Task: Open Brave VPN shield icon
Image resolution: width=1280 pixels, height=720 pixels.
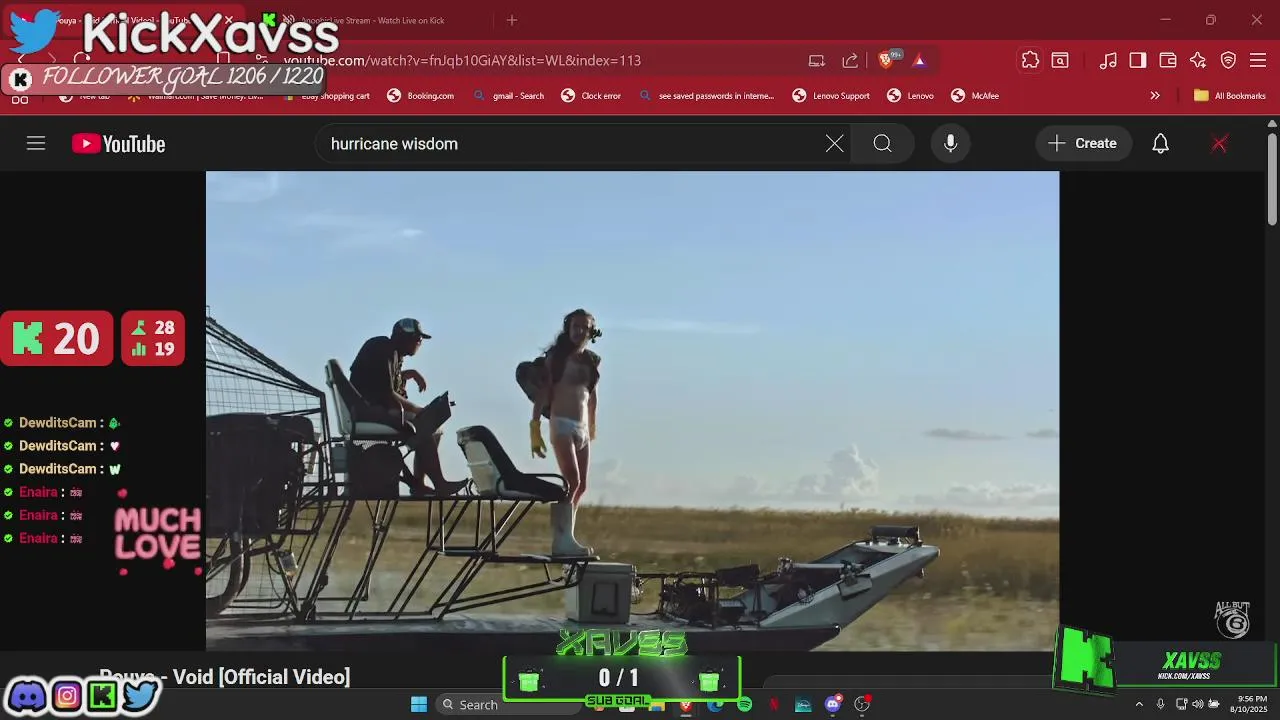Action: point(1228,60)
